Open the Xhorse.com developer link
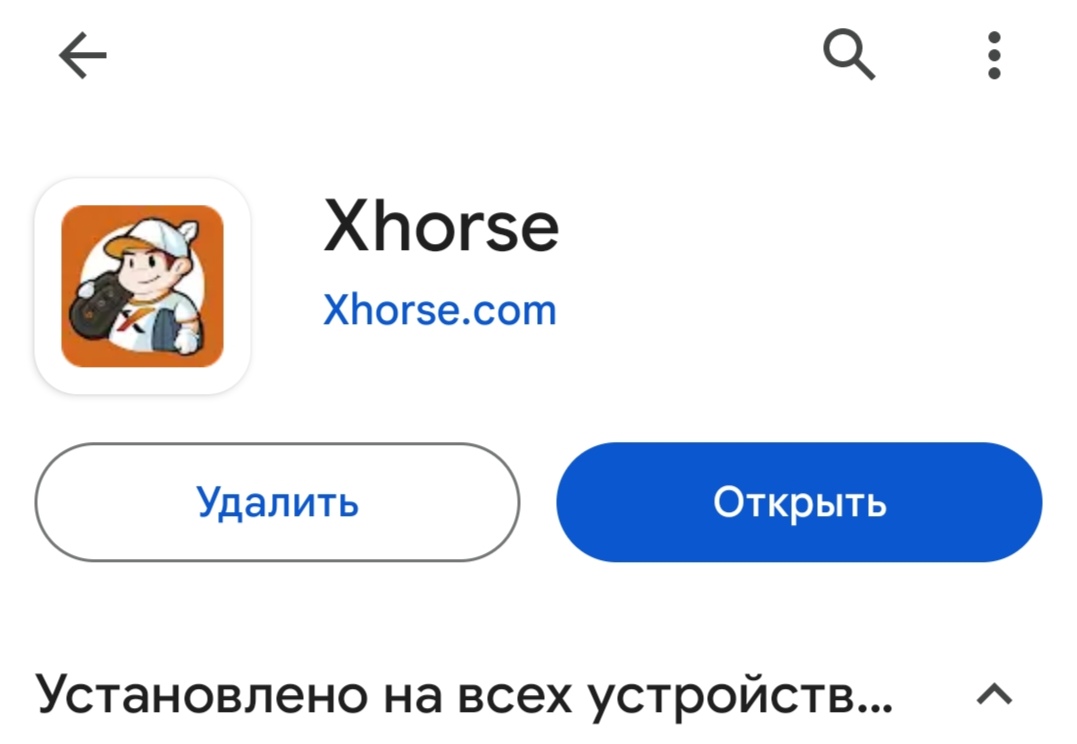The image size is (1077, 744). click(x=440, y=311)
